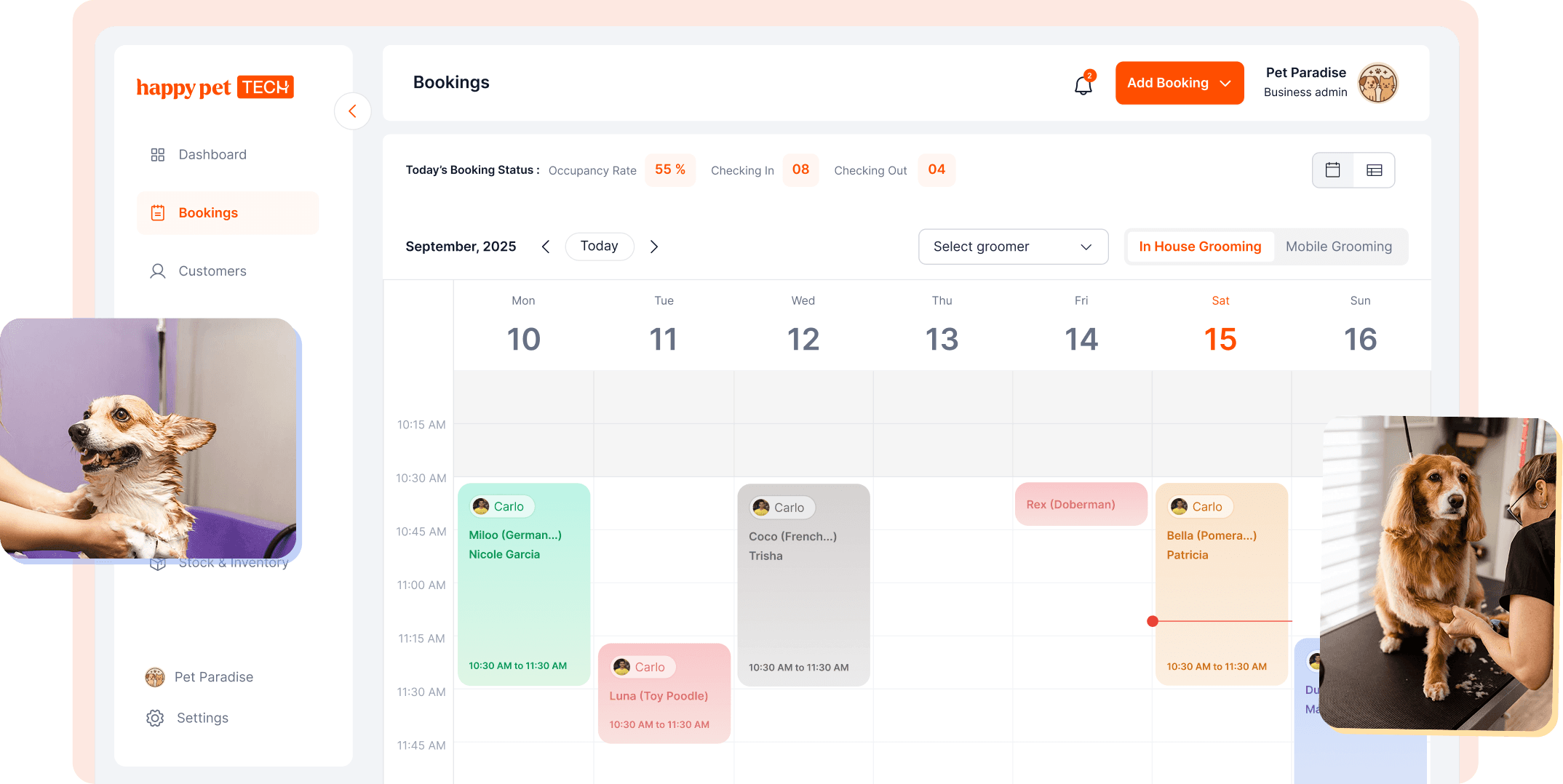This screenshot has width=1563, height=784.
Task: Expand the Select groomer dropdown
Action: (x=1013, y=247)
